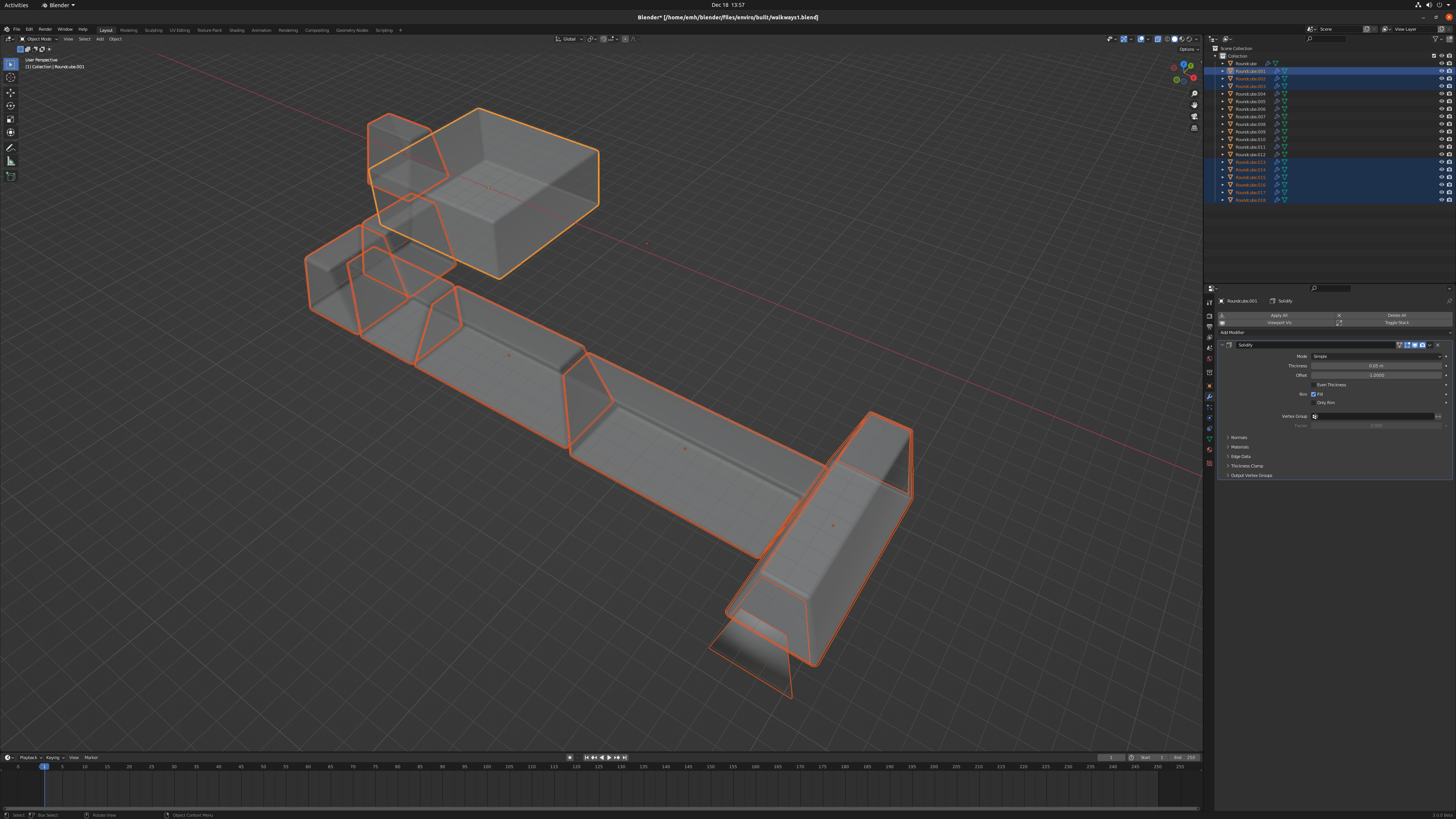This screenshot has height=819, width=1456.
Task: Click the Delete All button
Action: click(1394, 315)
